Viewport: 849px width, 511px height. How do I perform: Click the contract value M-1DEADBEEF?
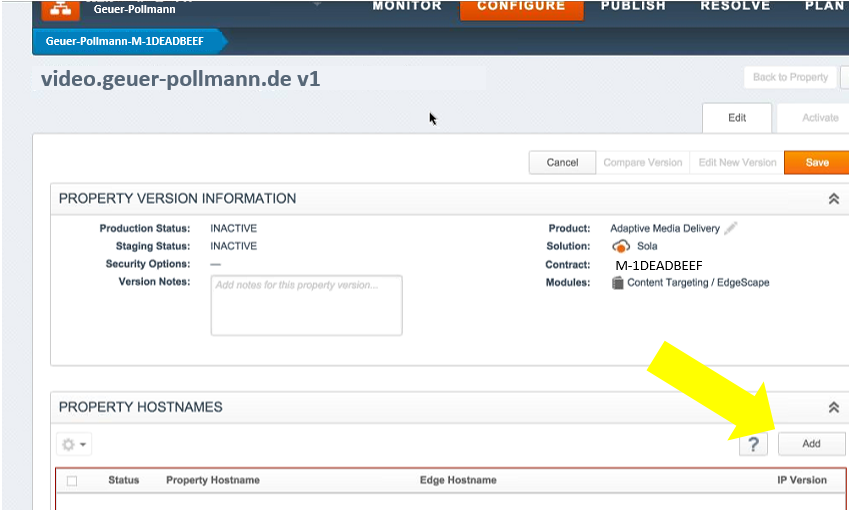tap(658, 265)
